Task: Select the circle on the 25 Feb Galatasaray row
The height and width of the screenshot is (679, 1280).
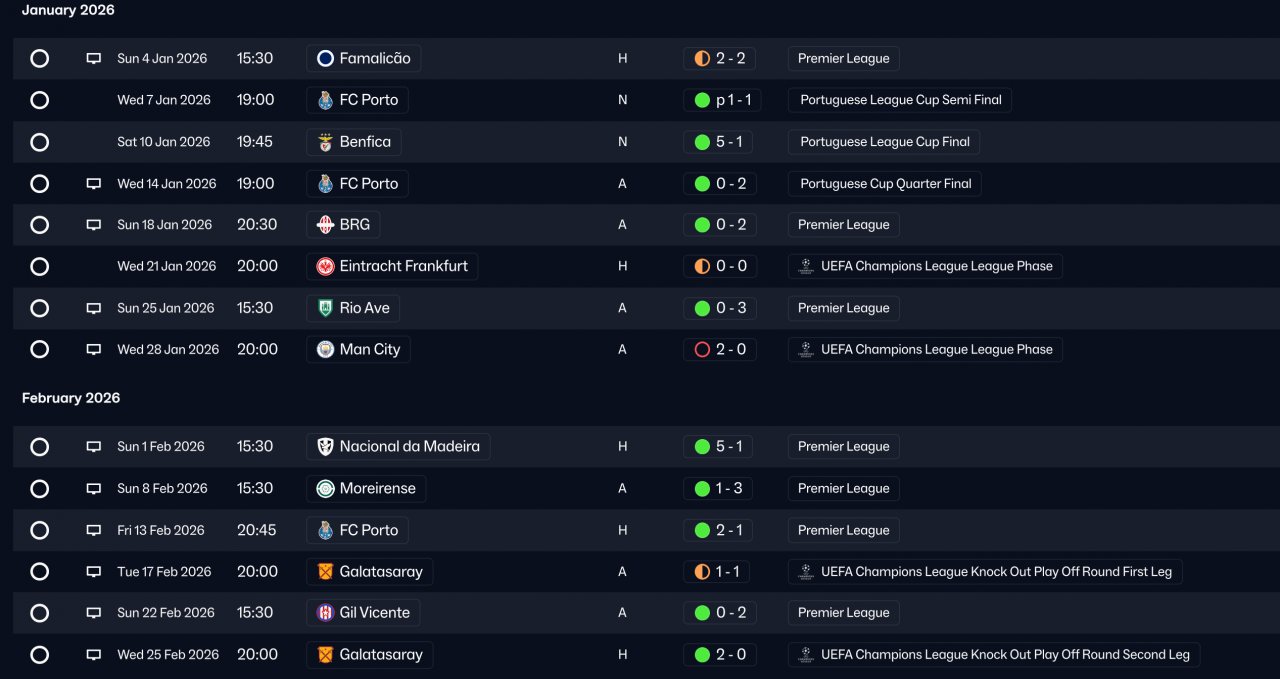Action: 39,655
